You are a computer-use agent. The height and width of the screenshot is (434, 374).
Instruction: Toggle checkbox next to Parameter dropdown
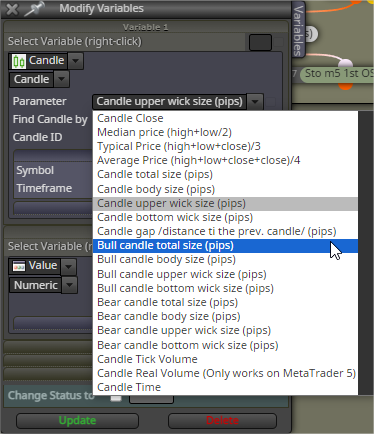(x=271, y=102)
